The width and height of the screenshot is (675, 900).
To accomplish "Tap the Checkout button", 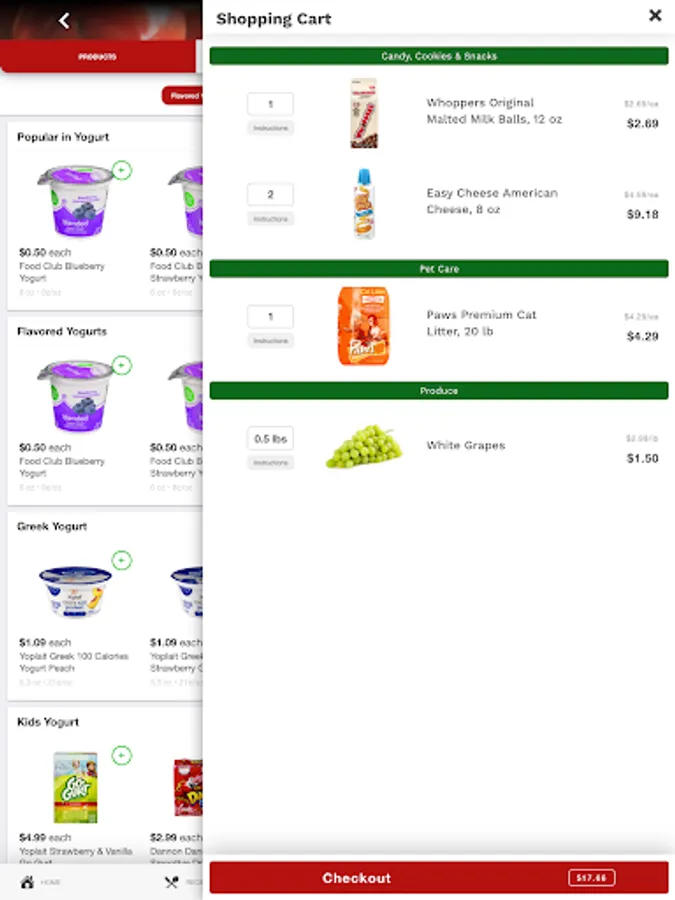I will [439, 878].
